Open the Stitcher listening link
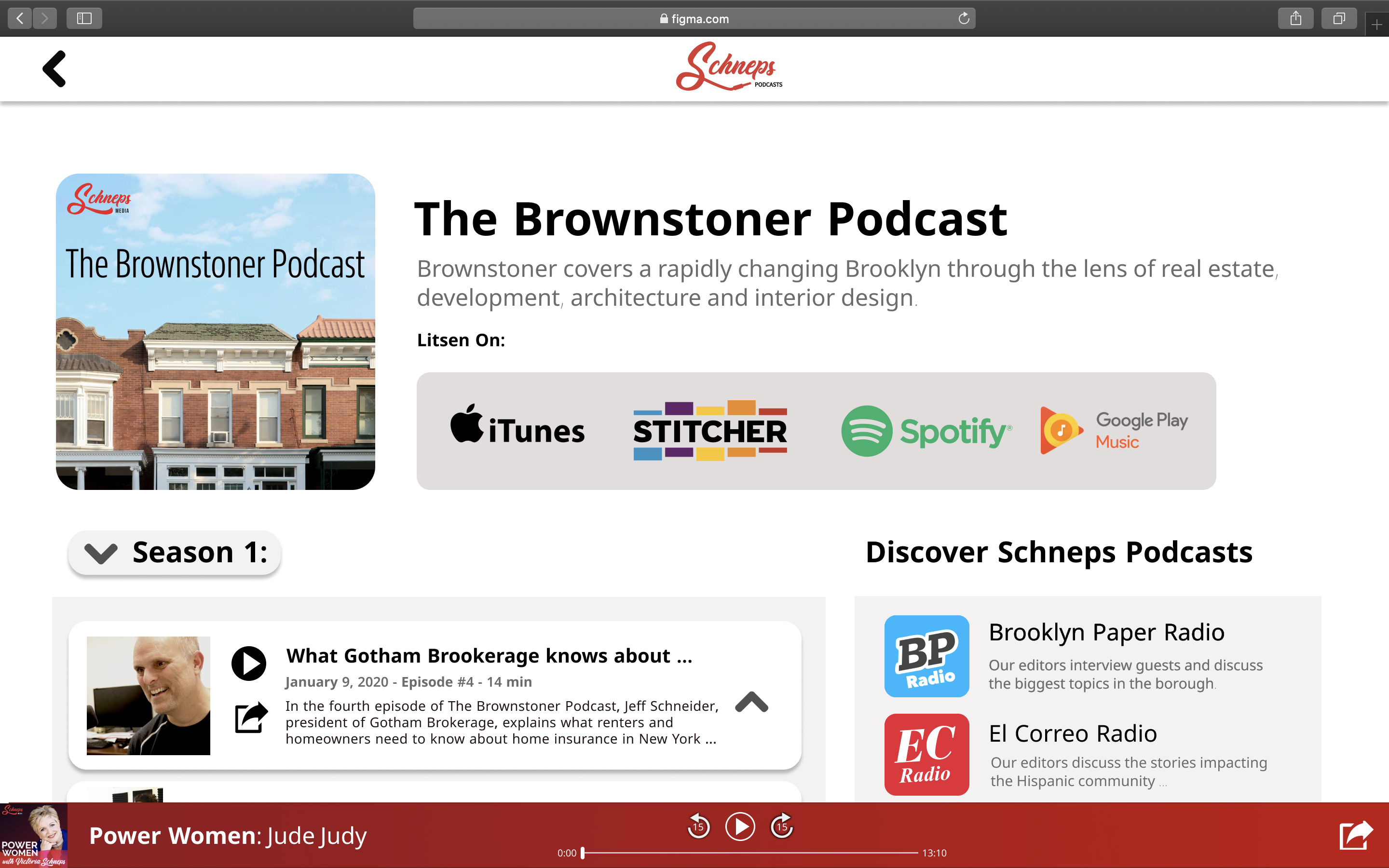1389x868 pixels. (710, 431)
